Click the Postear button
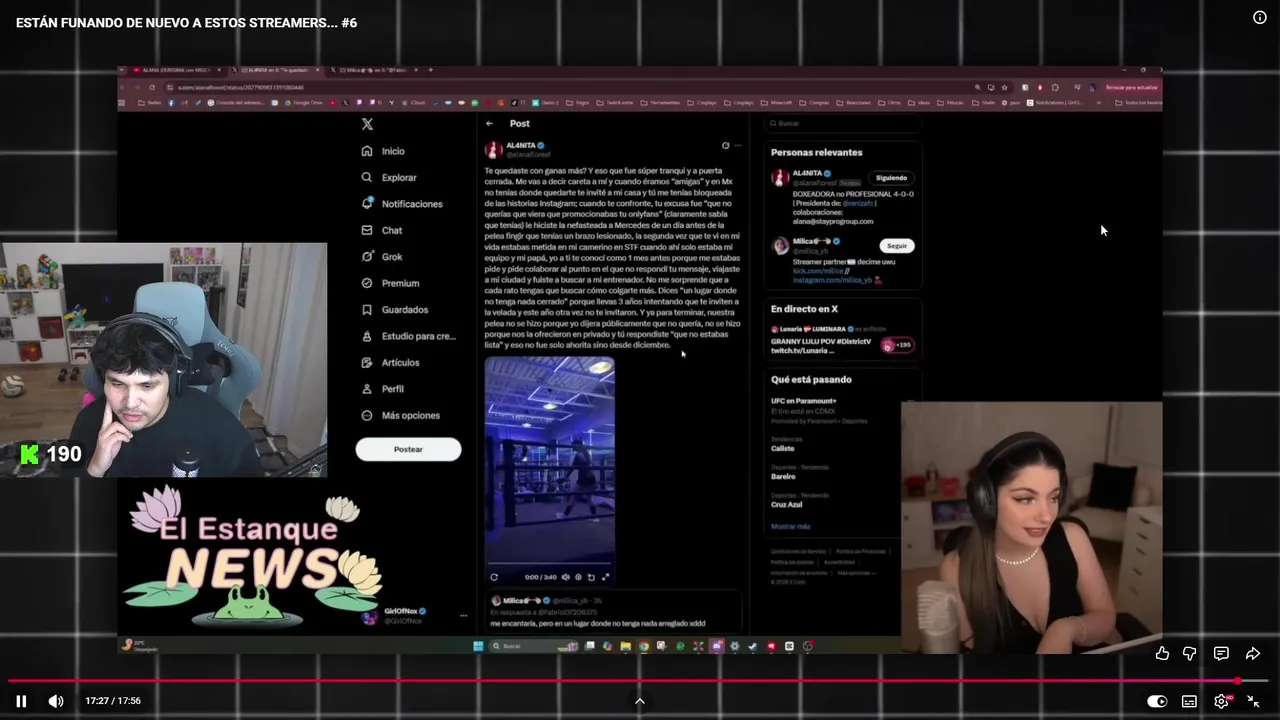Screen dimensions: 1280x720 408,449
